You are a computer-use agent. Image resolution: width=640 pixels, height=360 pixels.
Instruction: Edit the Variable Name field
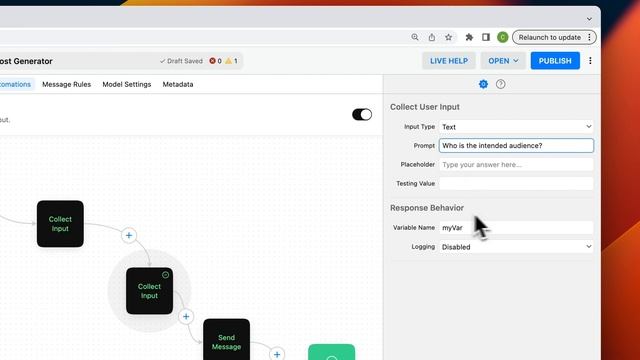pyautogui.click(x=516, y=228)
